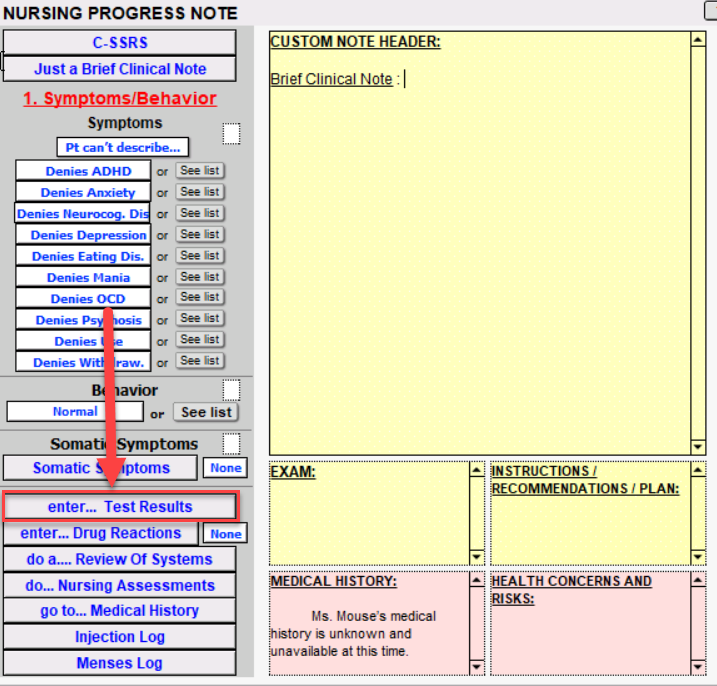Open See list beside the Normal behavior

[x=206, y=412]
